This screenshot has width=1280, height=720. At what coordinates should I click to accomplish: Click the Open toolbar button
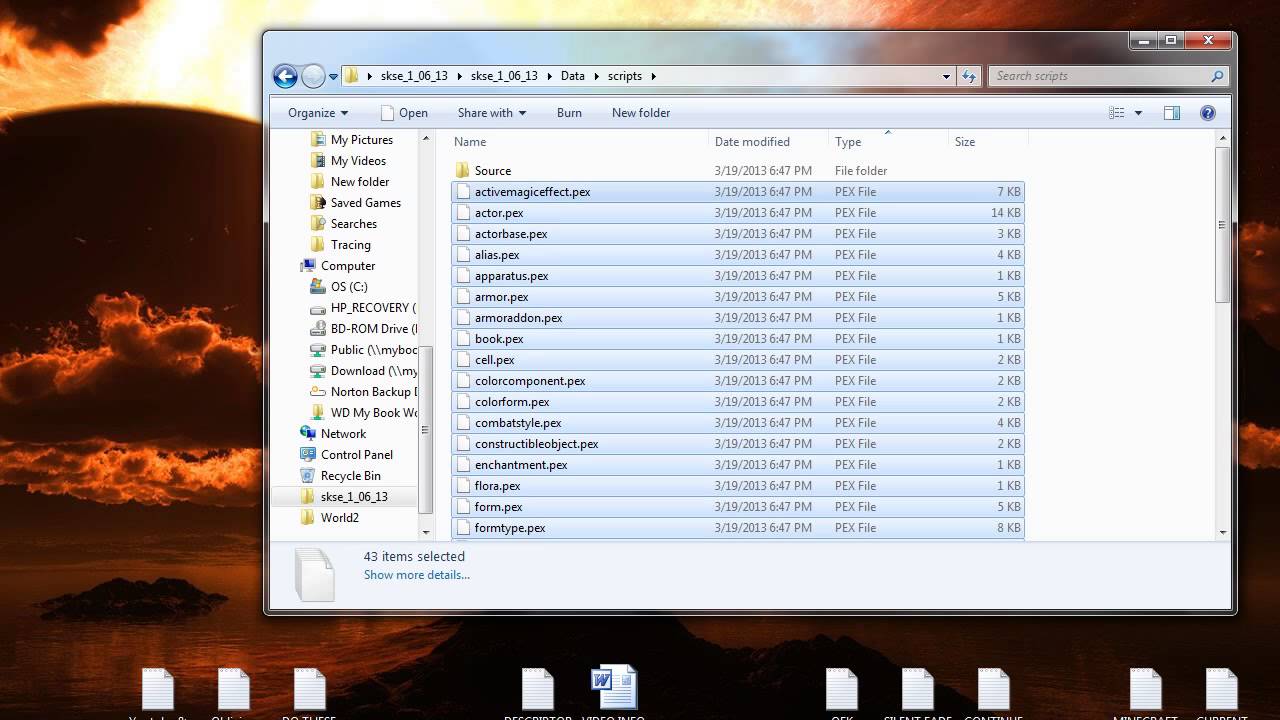(404, 113)
